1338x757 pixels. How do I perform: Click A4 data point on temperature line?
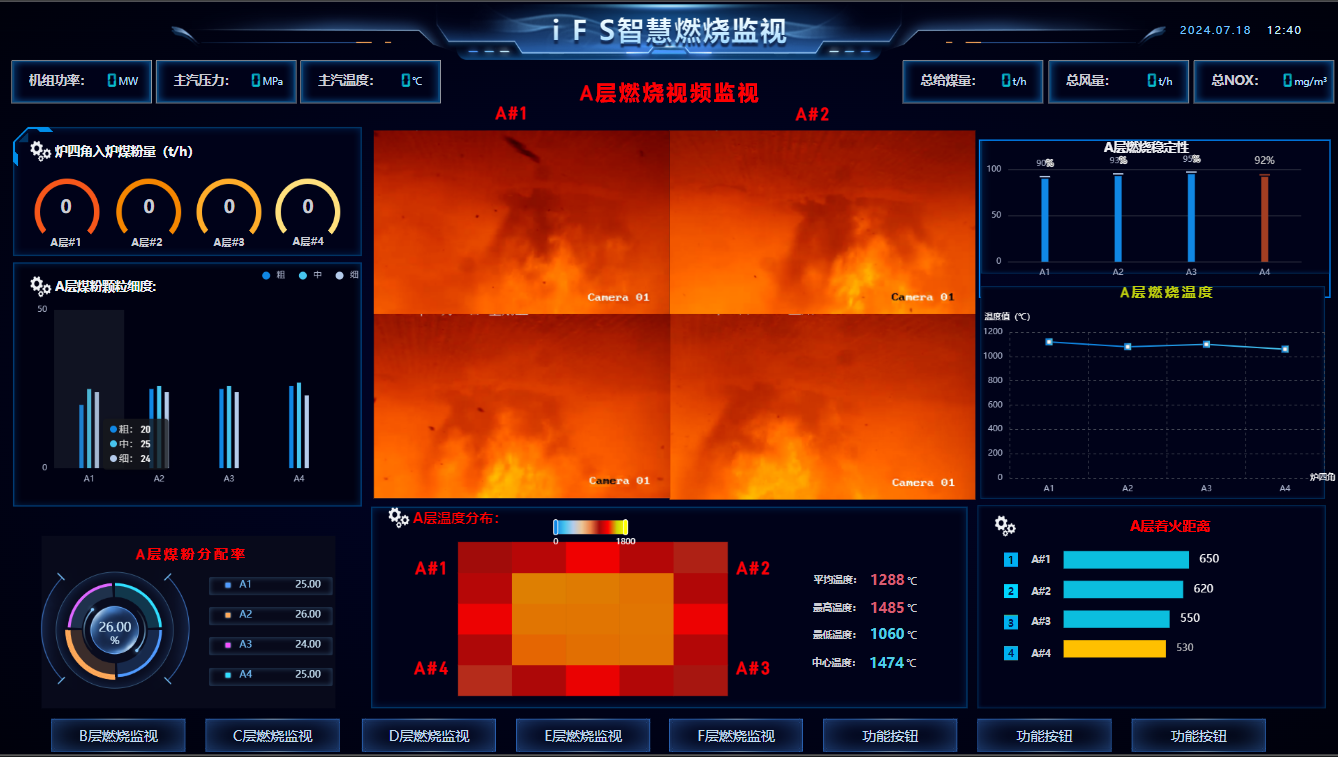tap(1285, 349)
